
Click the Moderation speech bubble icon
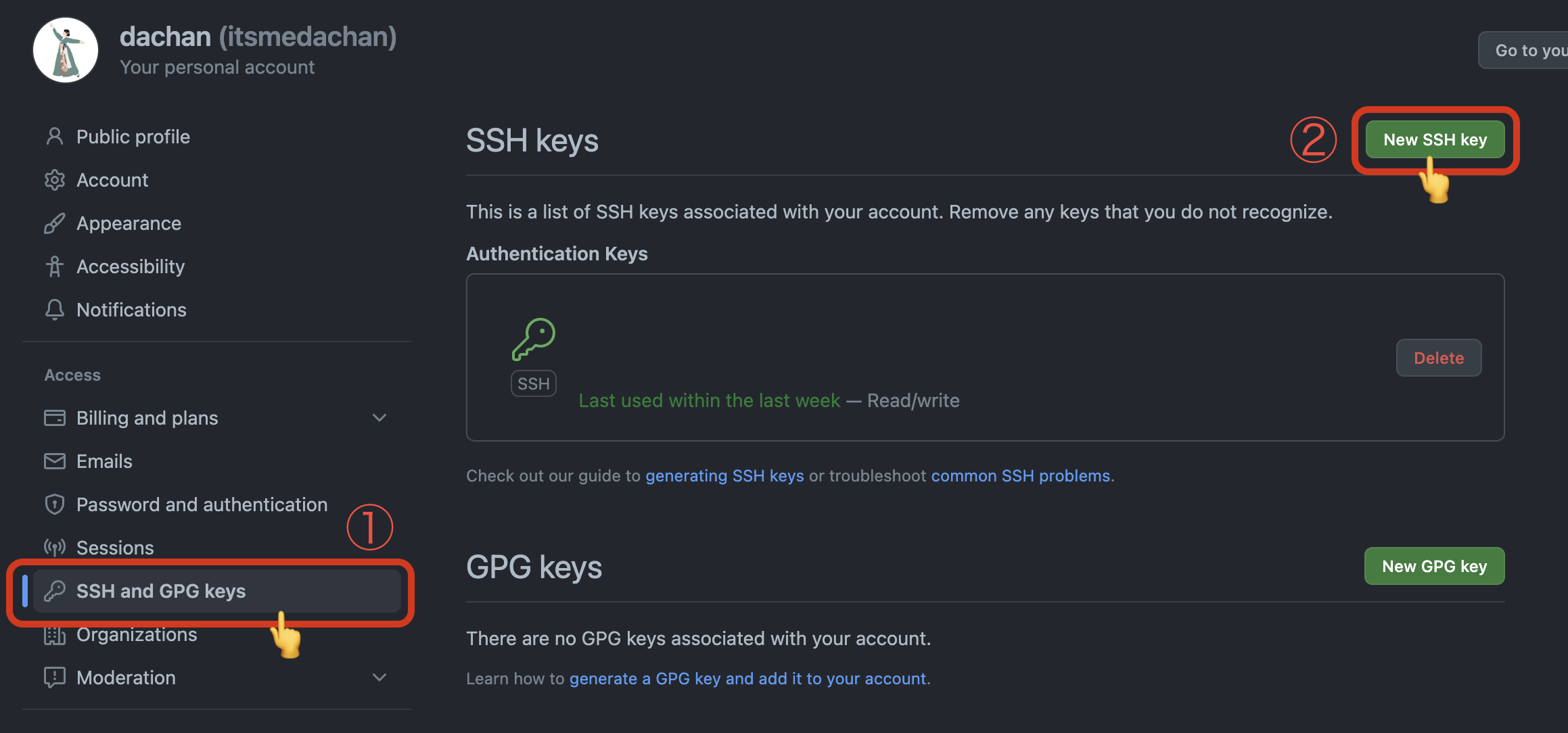[x=55, y=677]
